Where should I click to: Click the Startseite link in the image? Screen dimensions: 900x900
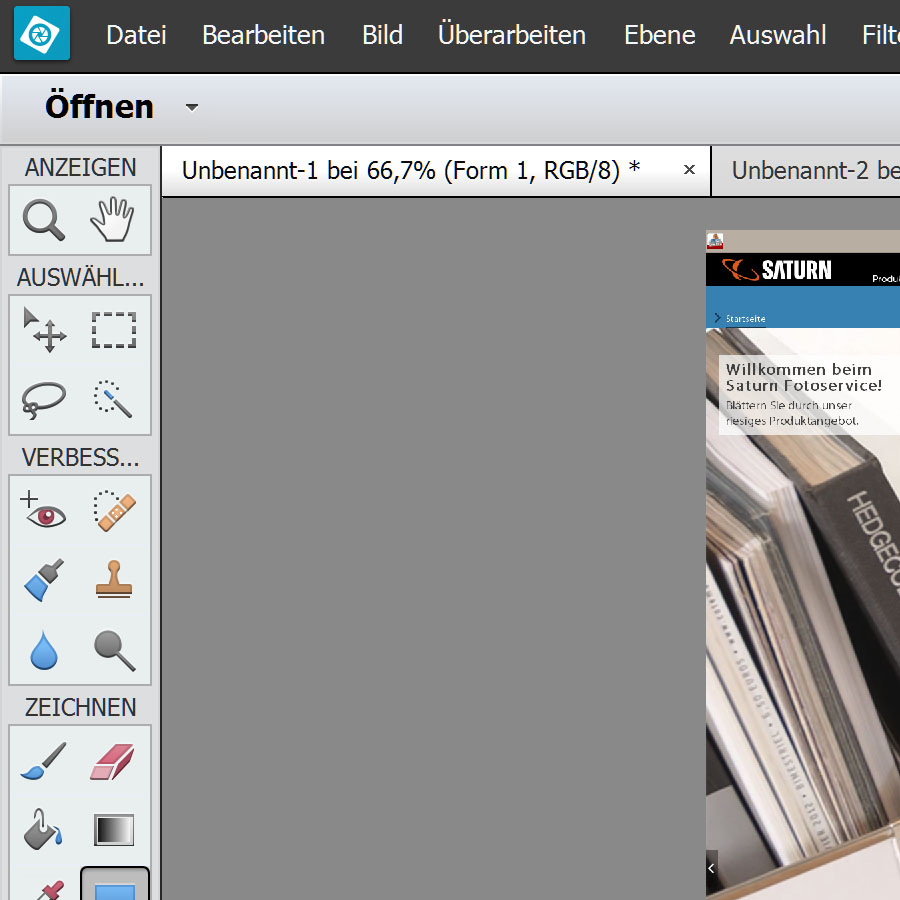(x=745, y=319)
